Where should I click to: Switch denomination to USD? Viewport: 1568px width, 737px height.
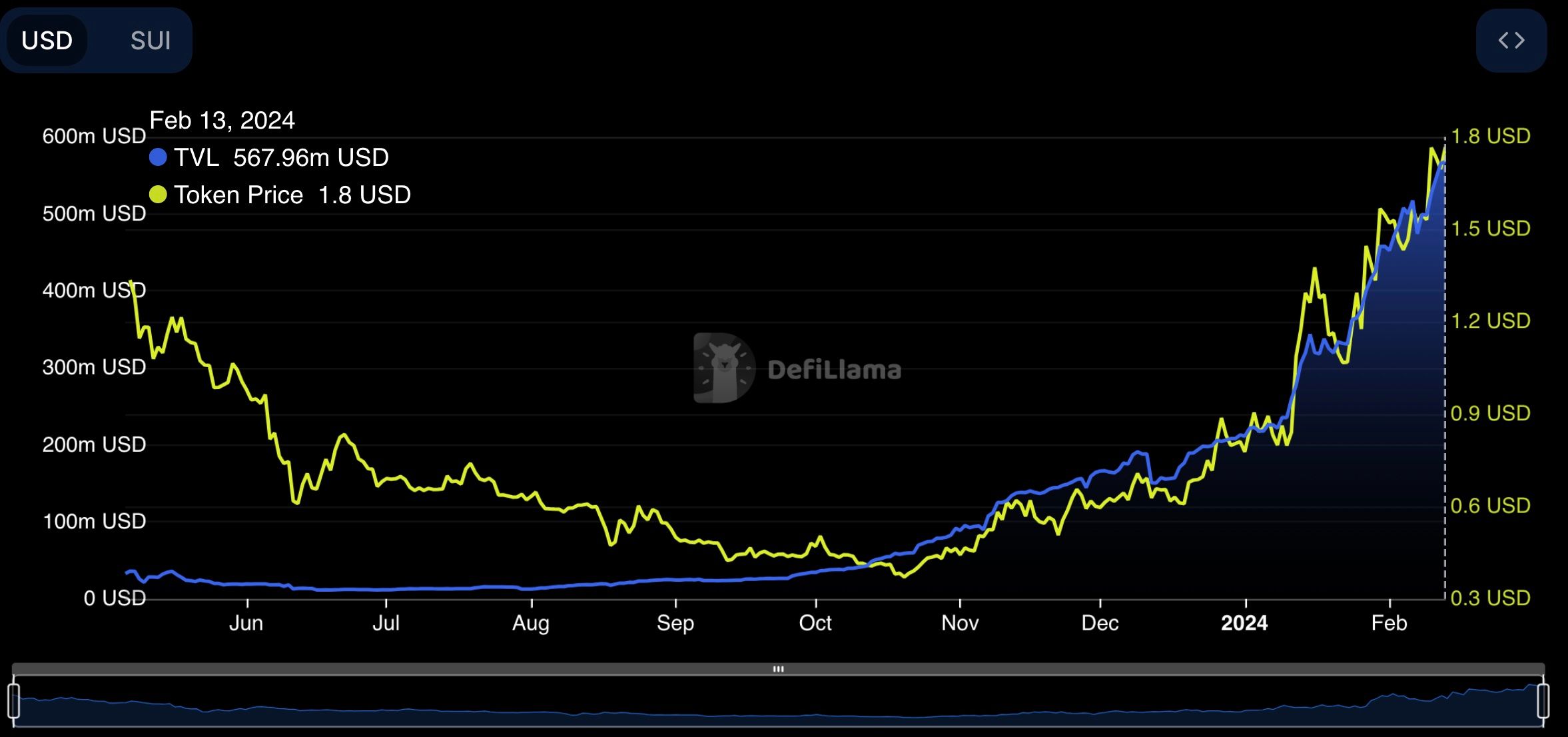point(47,41)
